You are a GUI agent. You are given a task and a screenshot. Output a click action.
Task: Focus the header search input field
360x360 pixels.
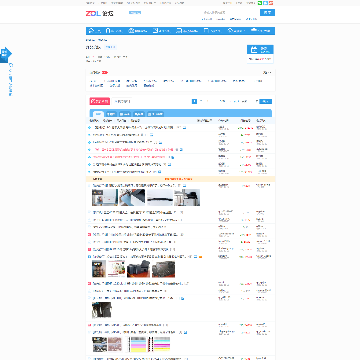(x=230, y=13)
